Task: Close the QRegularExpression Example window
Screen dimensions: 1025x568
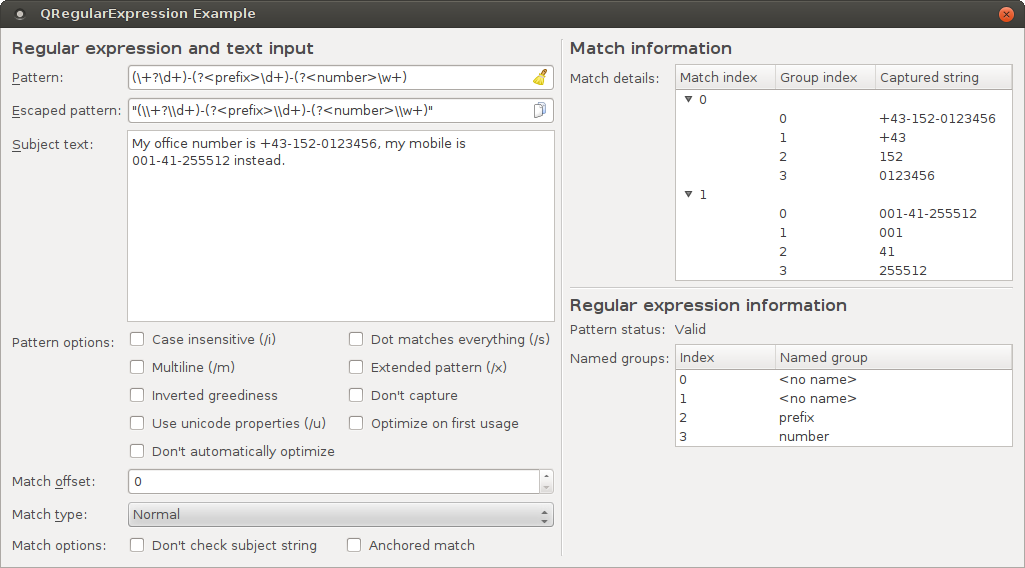Action: (x=1006, y=14)
